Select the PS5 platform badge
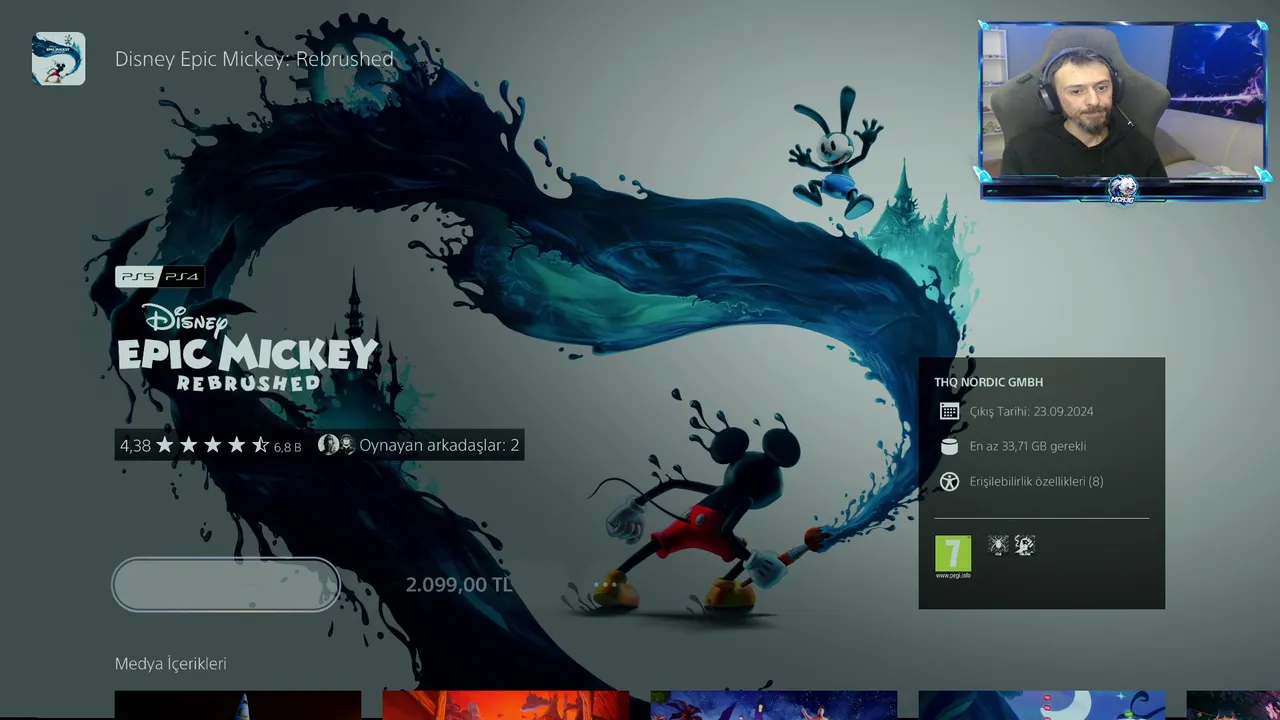Viewport: 1280px width, 720px height. coord(137,276)
